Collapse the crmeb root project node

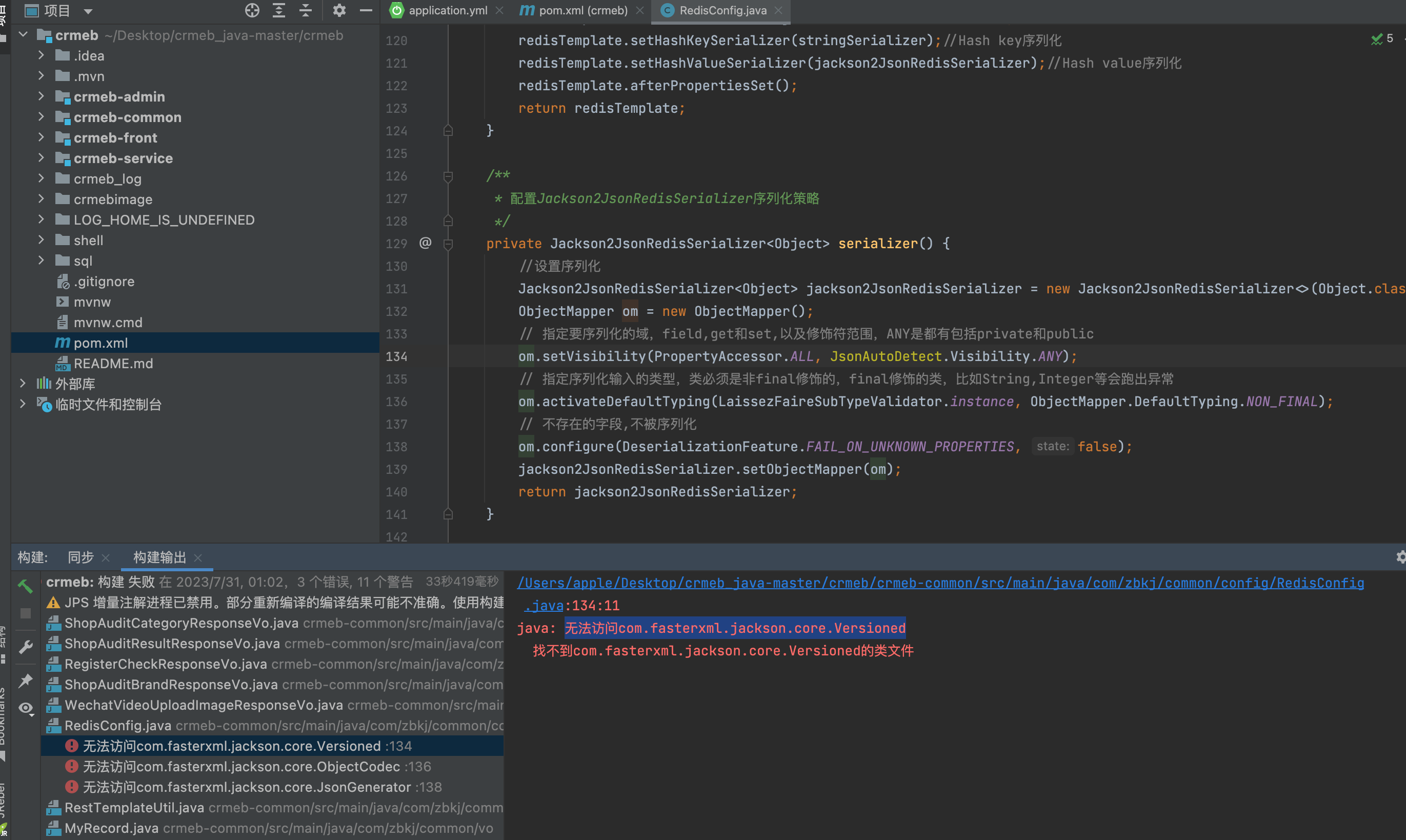point(23,34)
